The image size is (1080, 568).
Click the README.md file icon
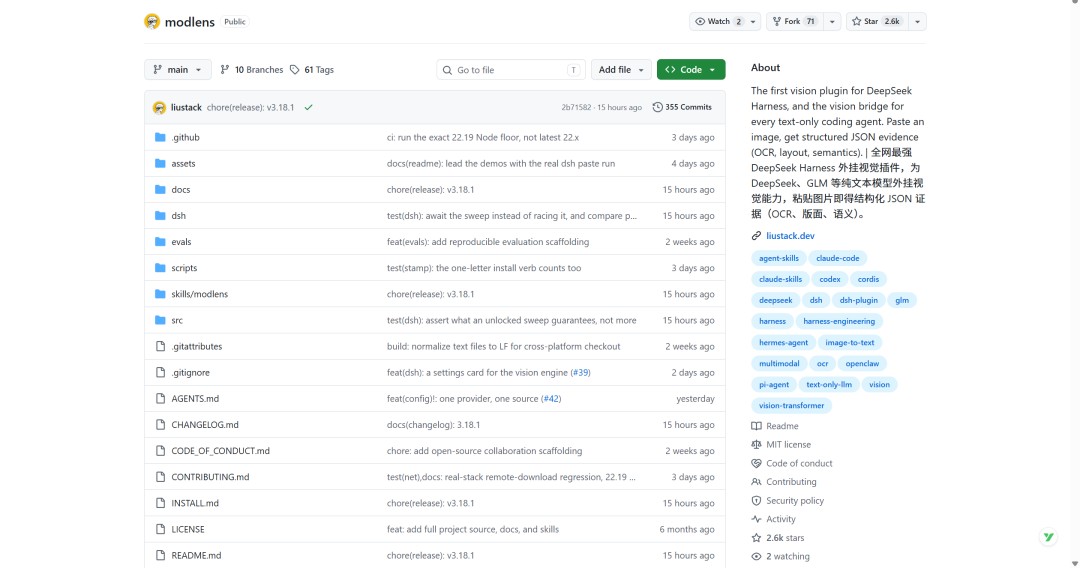point(160,556)
